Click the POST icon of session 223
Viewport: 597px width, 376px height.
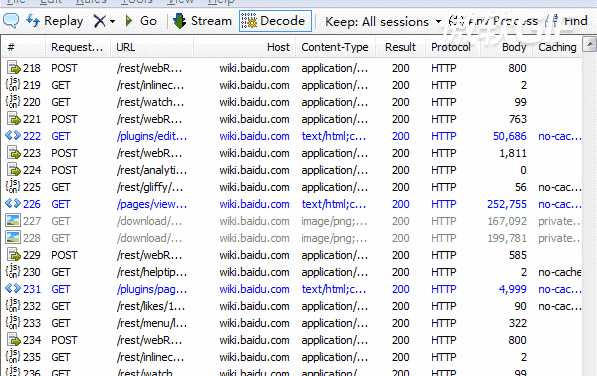(13, 153)
